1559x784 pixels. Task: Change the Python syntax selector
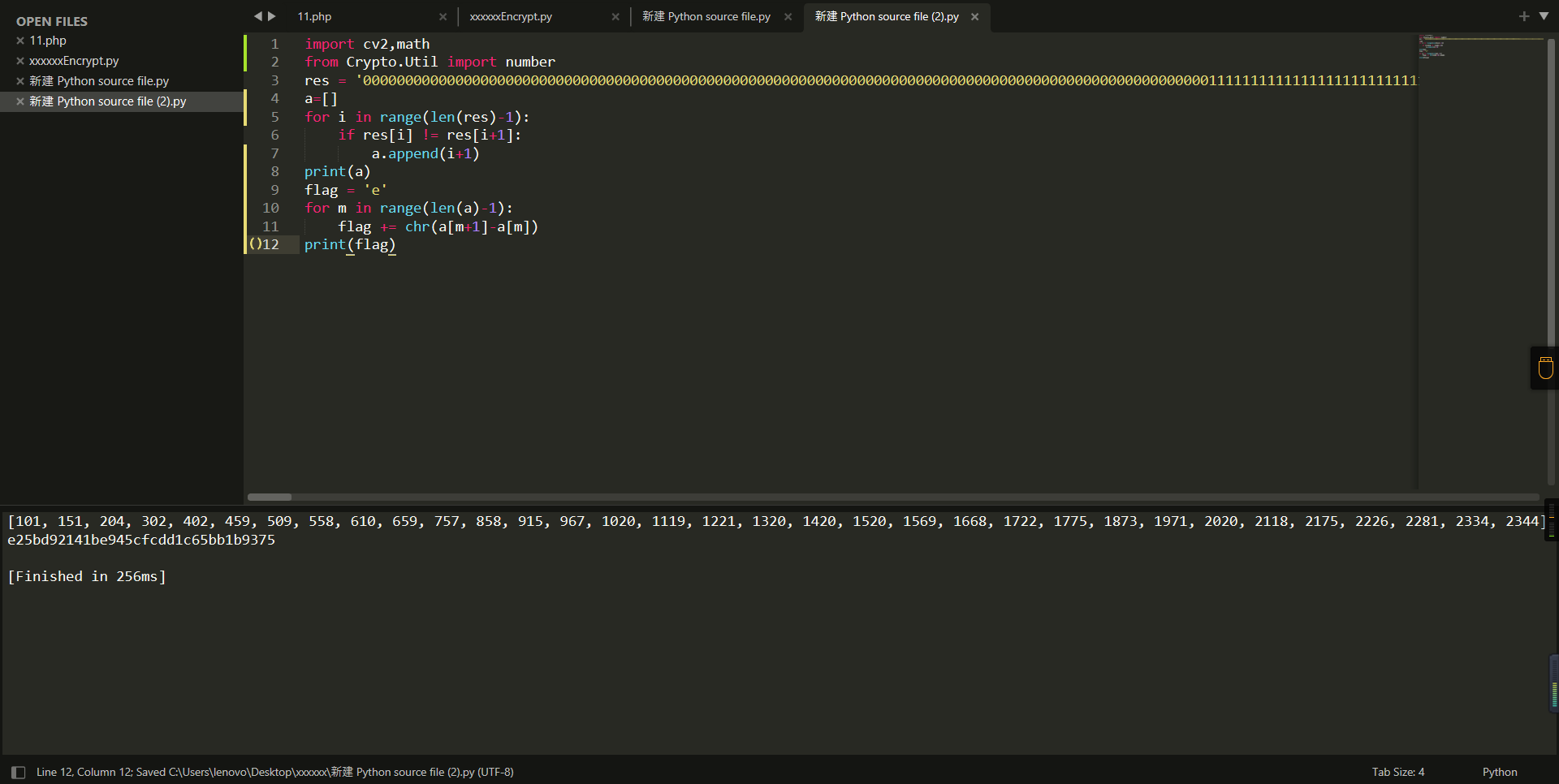1500,772
